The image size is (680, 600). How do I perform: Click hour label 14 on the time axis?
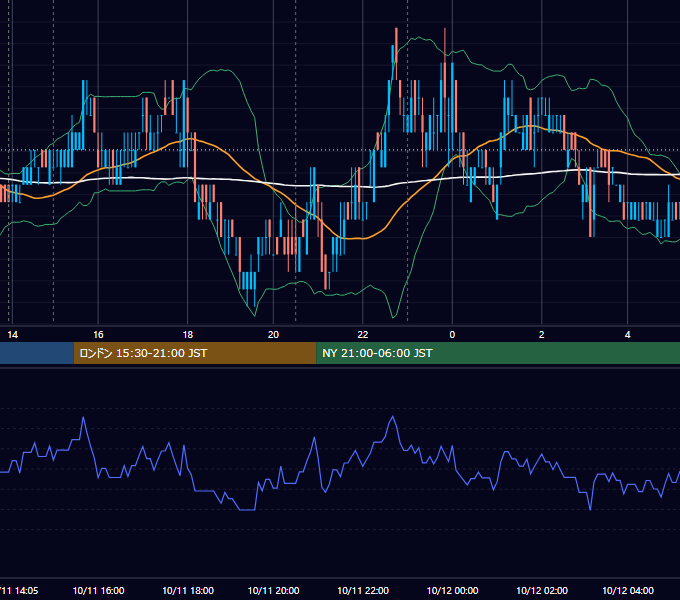[13, 335]
